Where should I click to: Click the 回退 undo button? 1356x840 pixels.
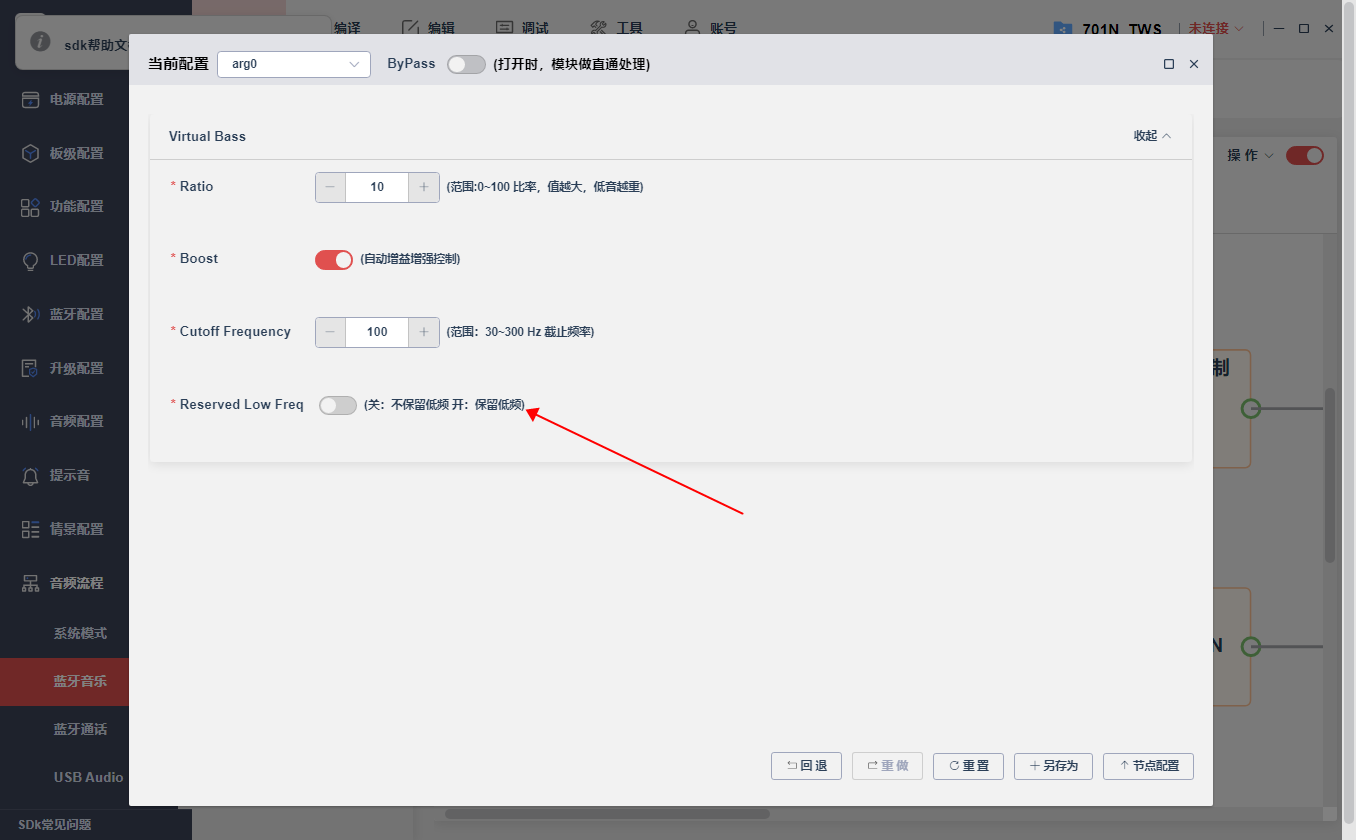point(806,766)
